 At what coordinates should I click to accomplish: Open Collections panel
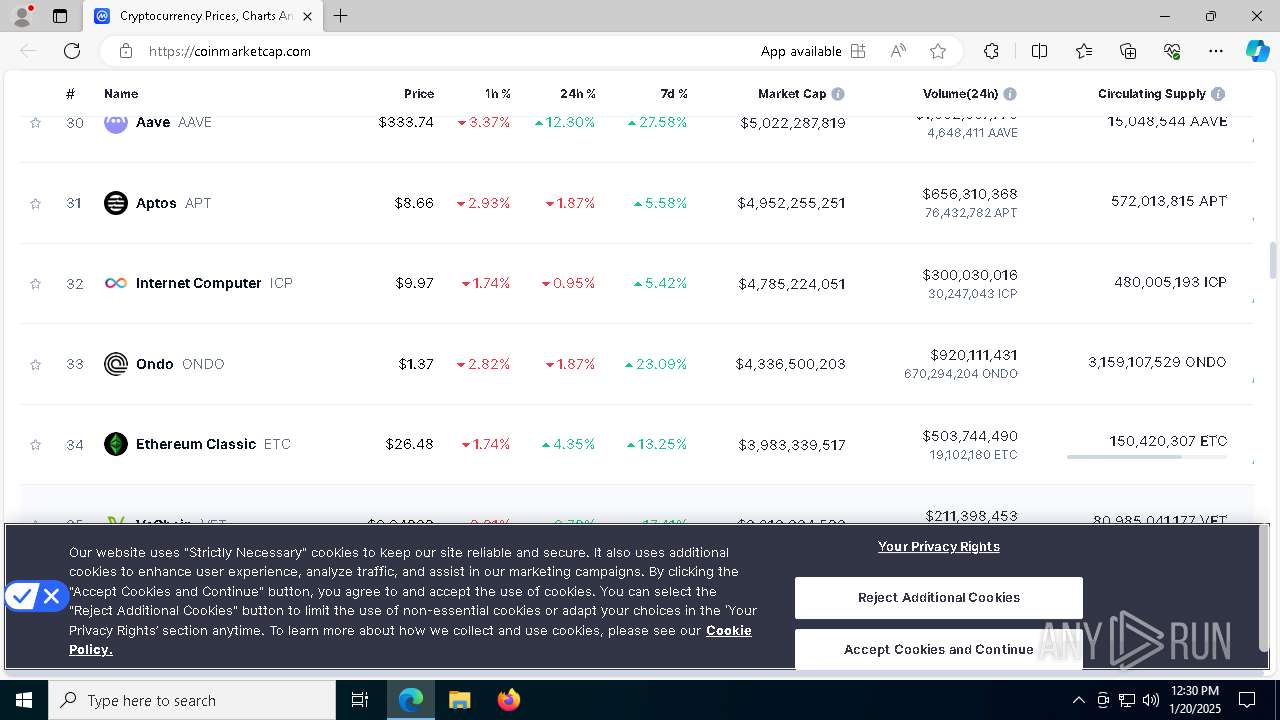[x=1128, y=51]
